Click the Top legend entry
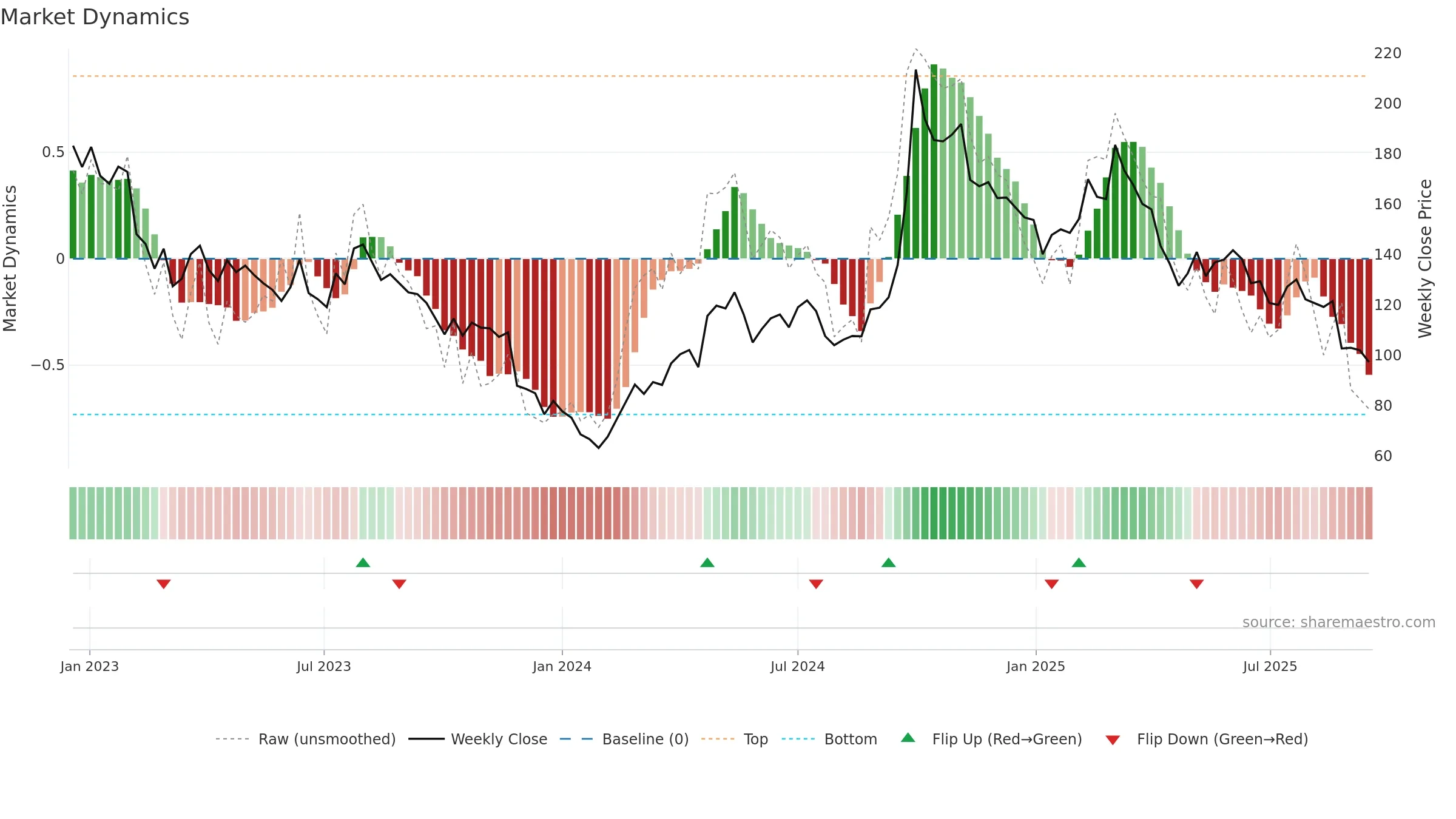Image resolution: width=1456 pixels, height=819 pixels. pos(735,740)
